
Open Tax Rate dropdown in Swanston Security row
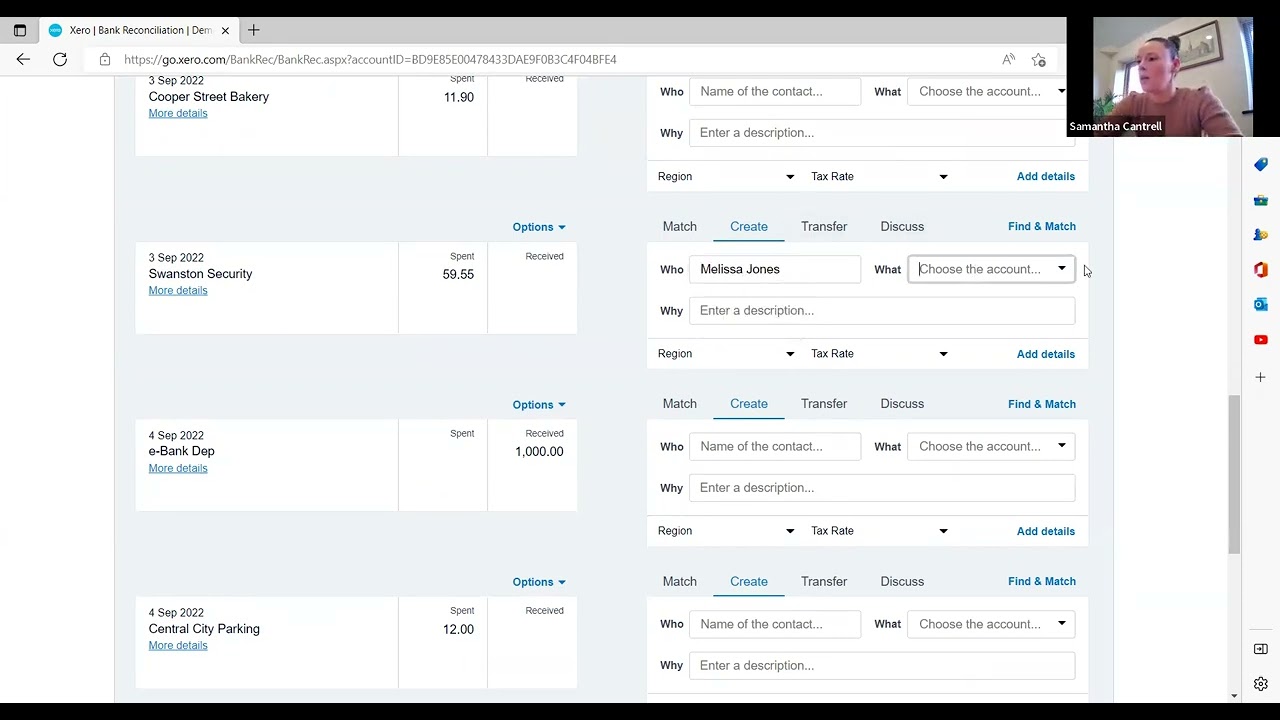[879, 354]
